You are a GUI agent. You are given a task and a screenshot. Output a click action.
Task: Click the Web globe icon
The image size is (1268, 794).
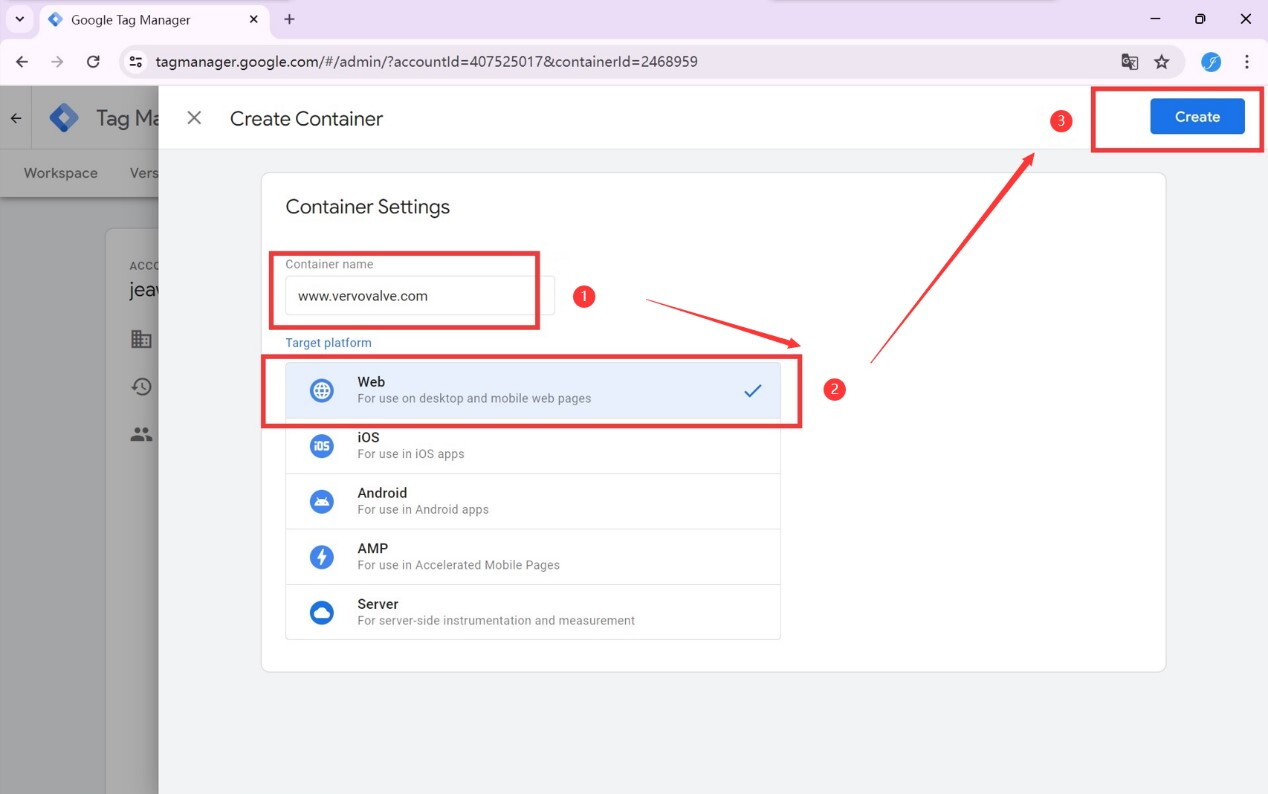(x=322, y=391)
